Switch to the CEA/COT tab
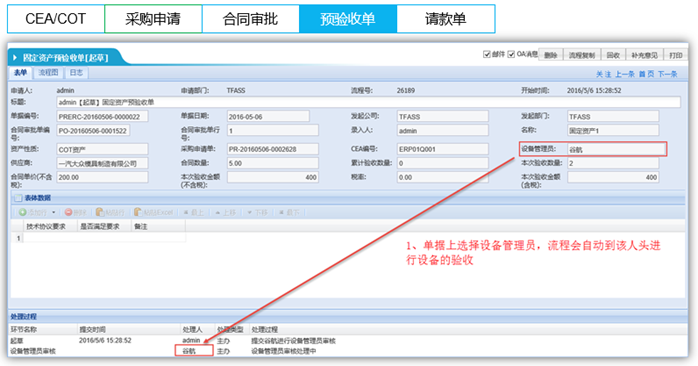The height and width of the screenshot is (366, 698). coord(56,19)
